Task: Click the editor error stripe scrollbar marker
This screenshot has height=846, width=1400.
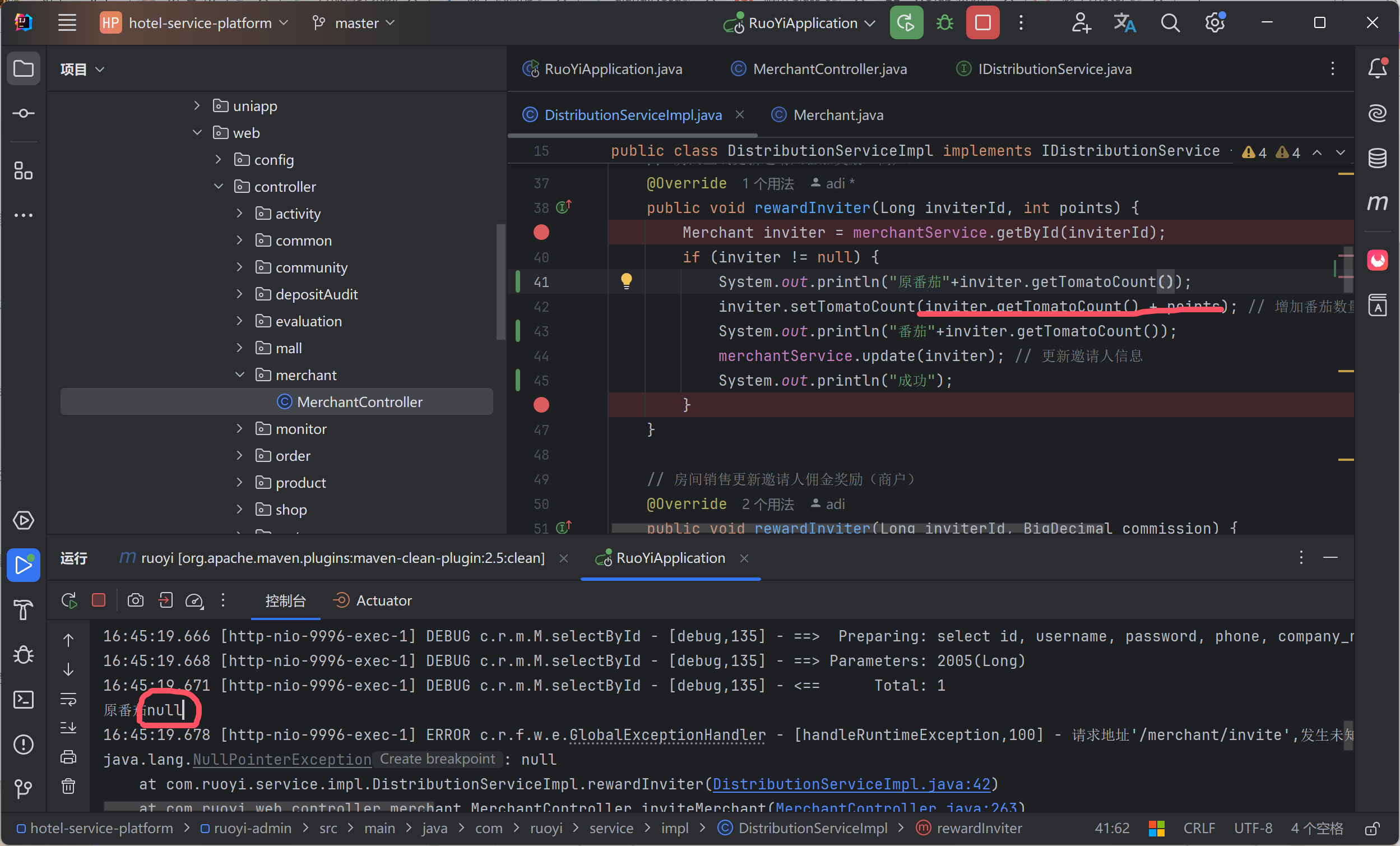Action: click(1346, 173)
